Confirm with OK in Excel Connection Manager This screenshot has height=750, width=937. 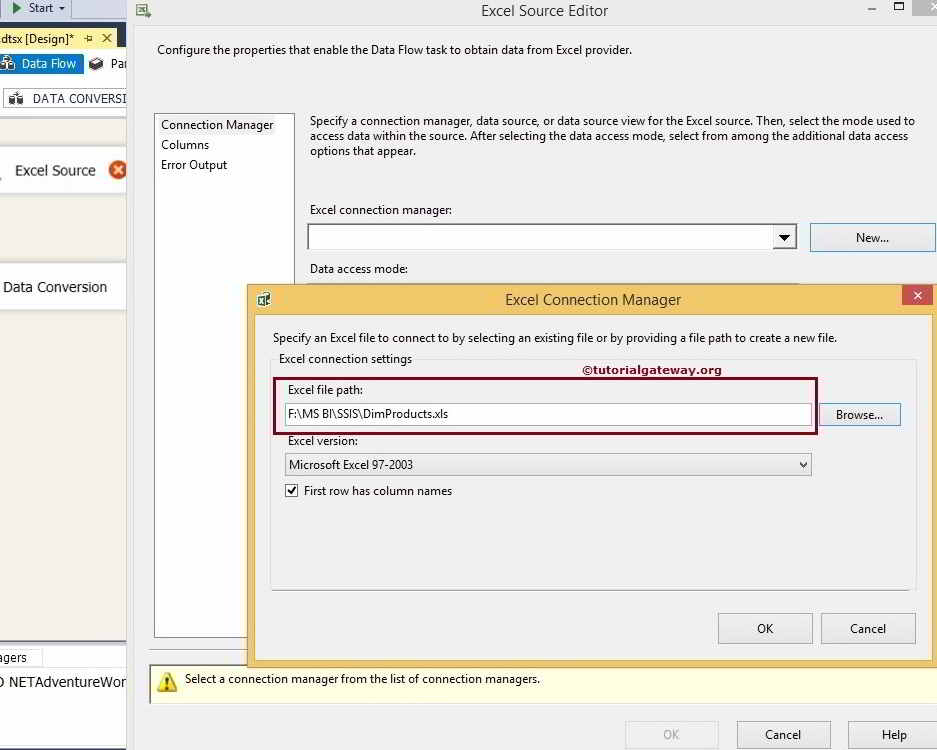(764, 628)
